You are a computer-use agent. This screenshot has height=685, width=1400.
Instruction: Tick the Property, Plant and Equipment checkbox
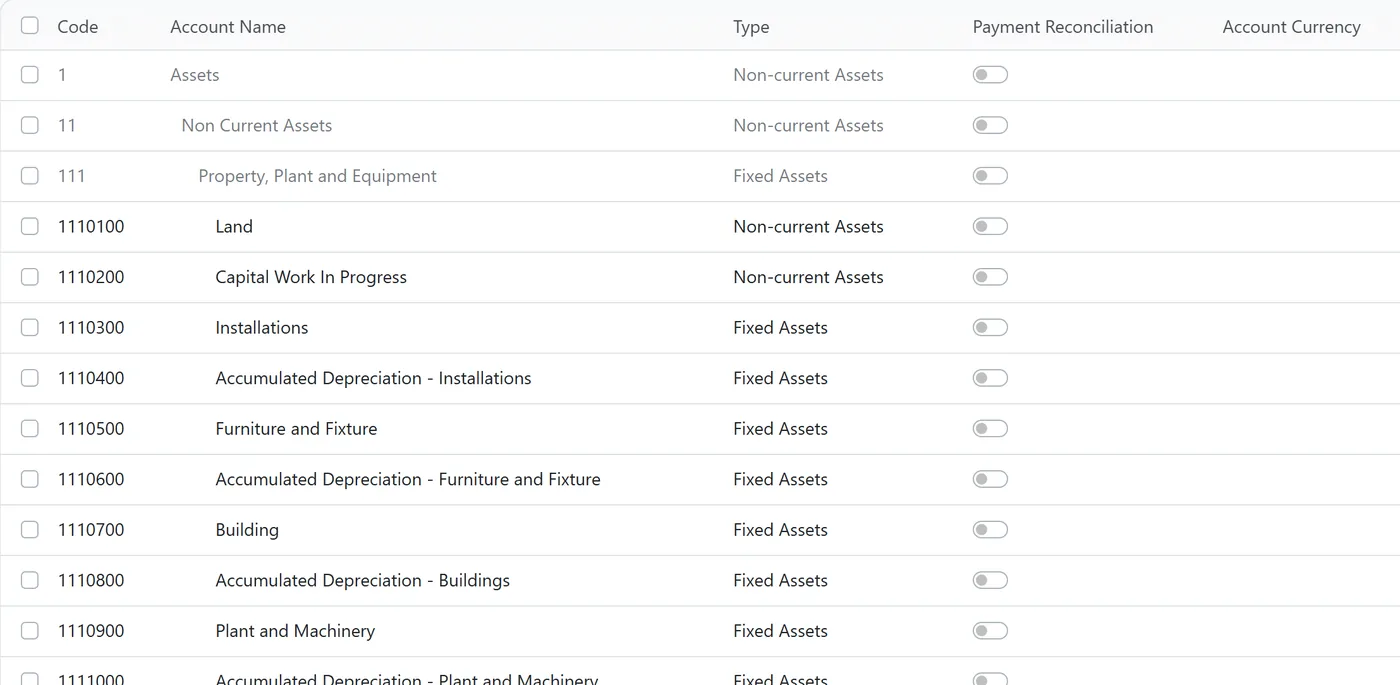(30, 176)
